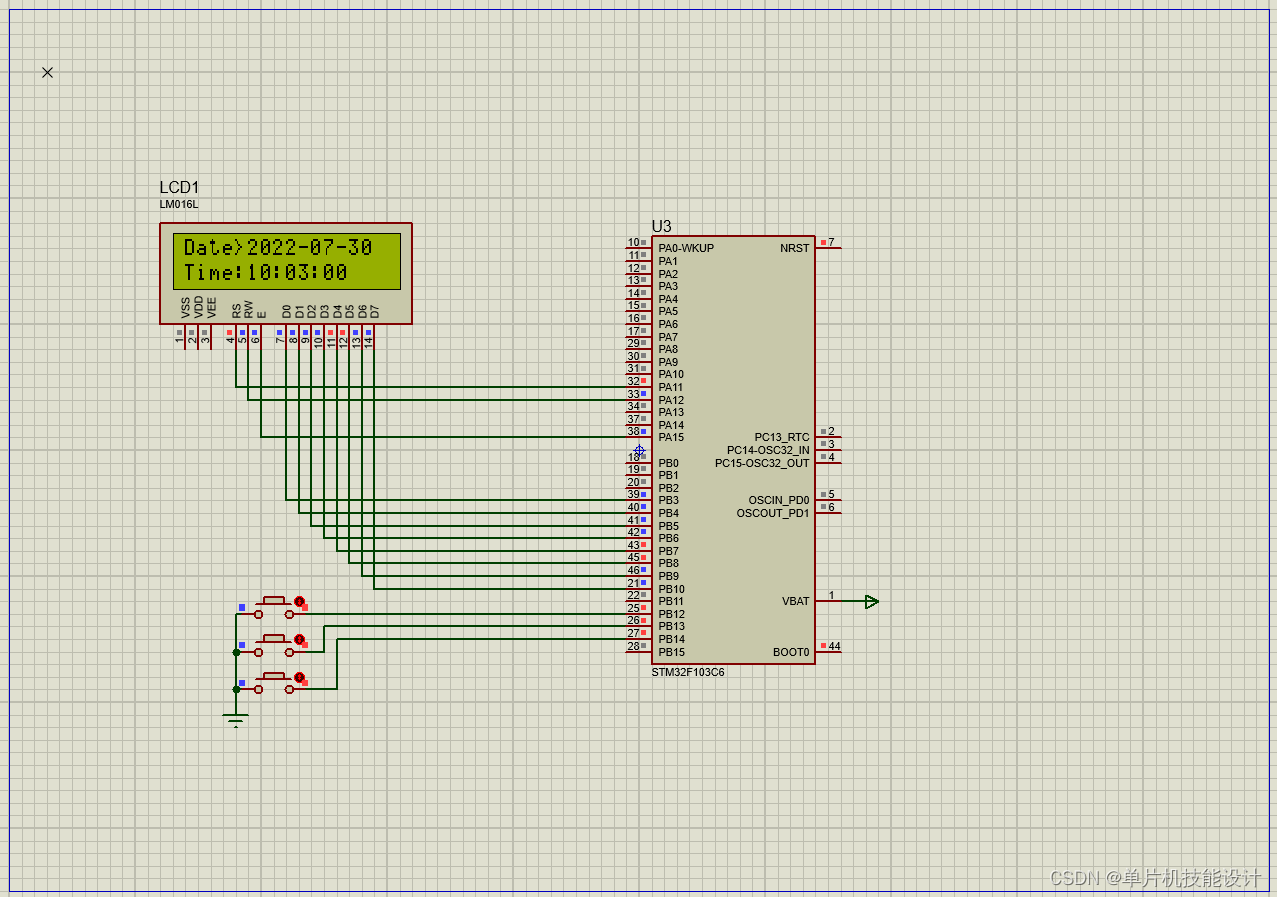Image resolution: width=1277 pixels, height=897 pixels.
Task: Select the U3 designator text above the chip
Action: pos(660,225)
